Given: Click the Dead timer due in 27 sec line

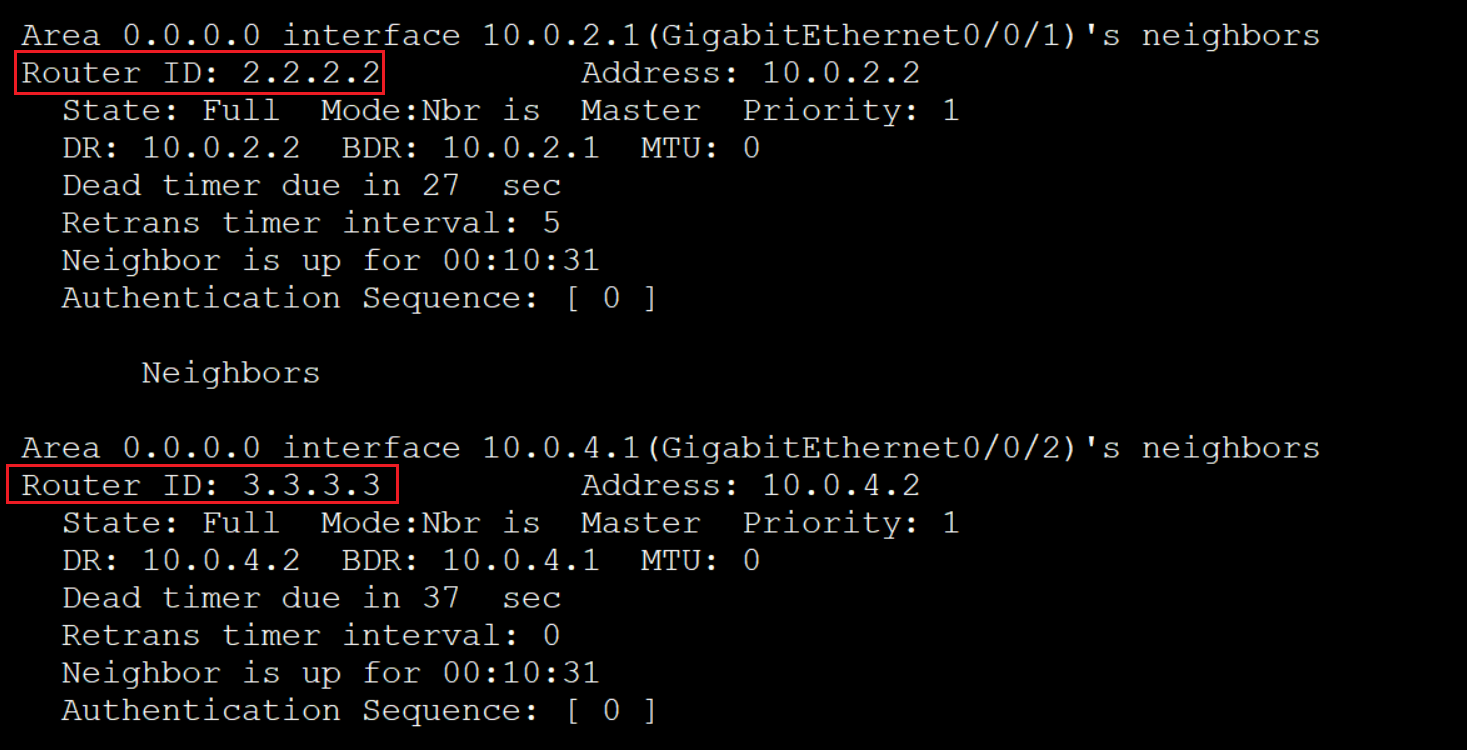Looking at the screenshot, I should point(310,186).
